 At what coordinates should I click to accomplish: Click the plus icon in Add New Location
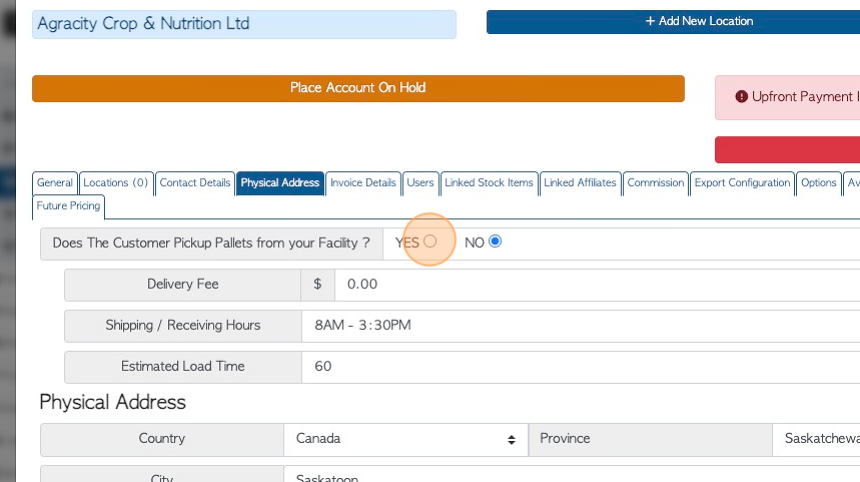(650, 21)
